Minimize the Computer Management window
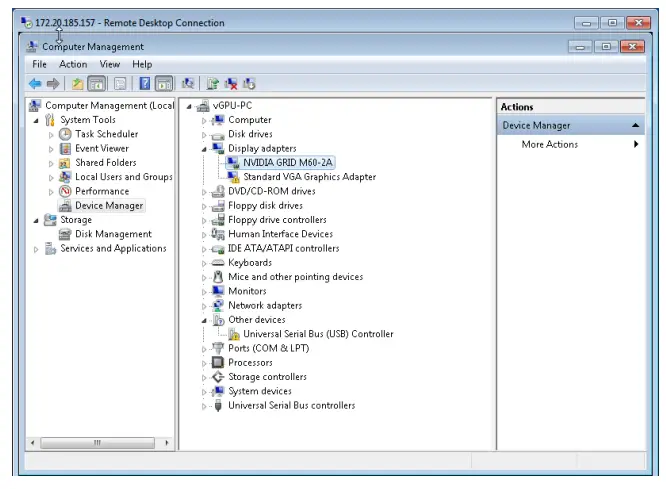Image resolution: width=666 pixels, height=489 pixels. pos(580,47)
